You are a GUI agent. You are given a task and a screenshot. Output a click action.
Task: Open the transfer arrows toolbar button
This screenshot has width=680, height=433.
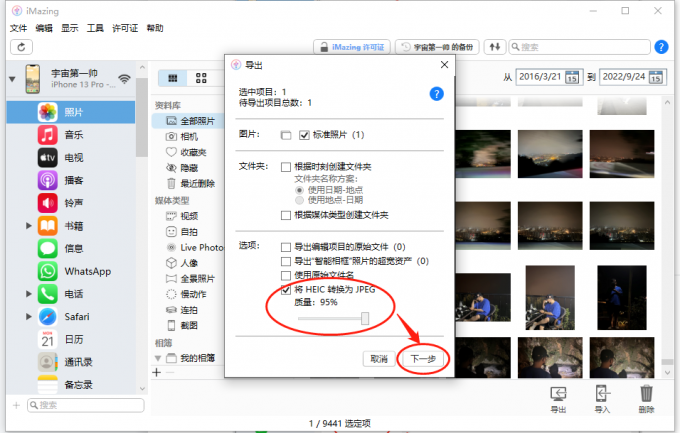click(x=495, y=47)
